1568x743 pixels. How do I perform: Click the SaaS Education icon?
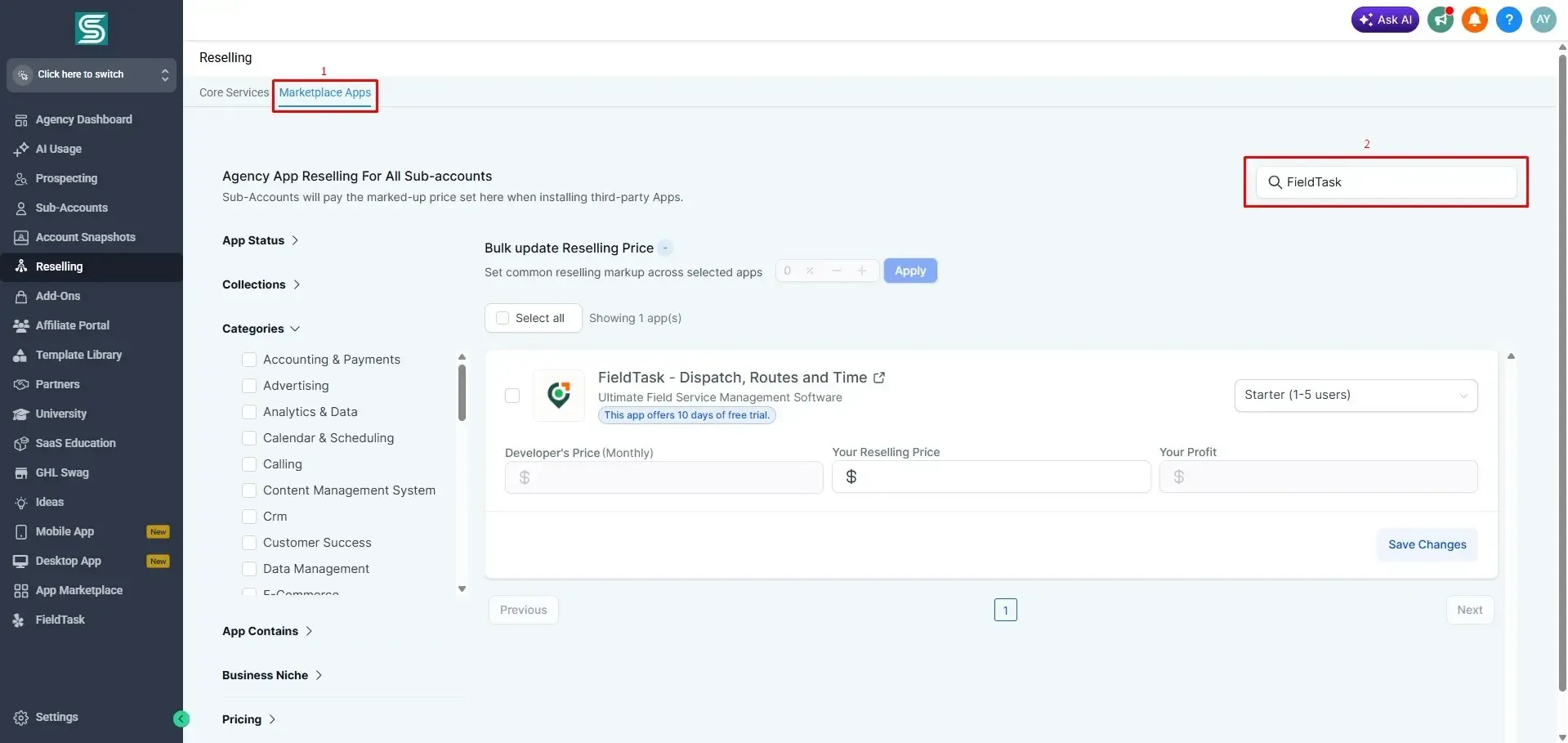[x=21, y=444]
